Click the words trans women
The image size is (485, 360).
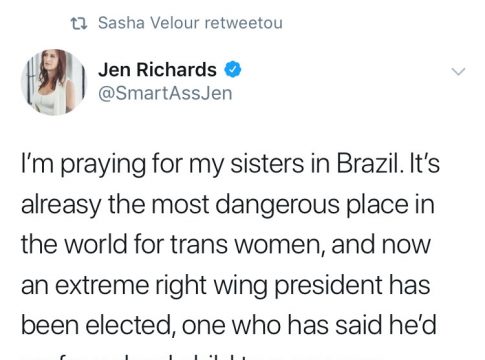point(248,245)
